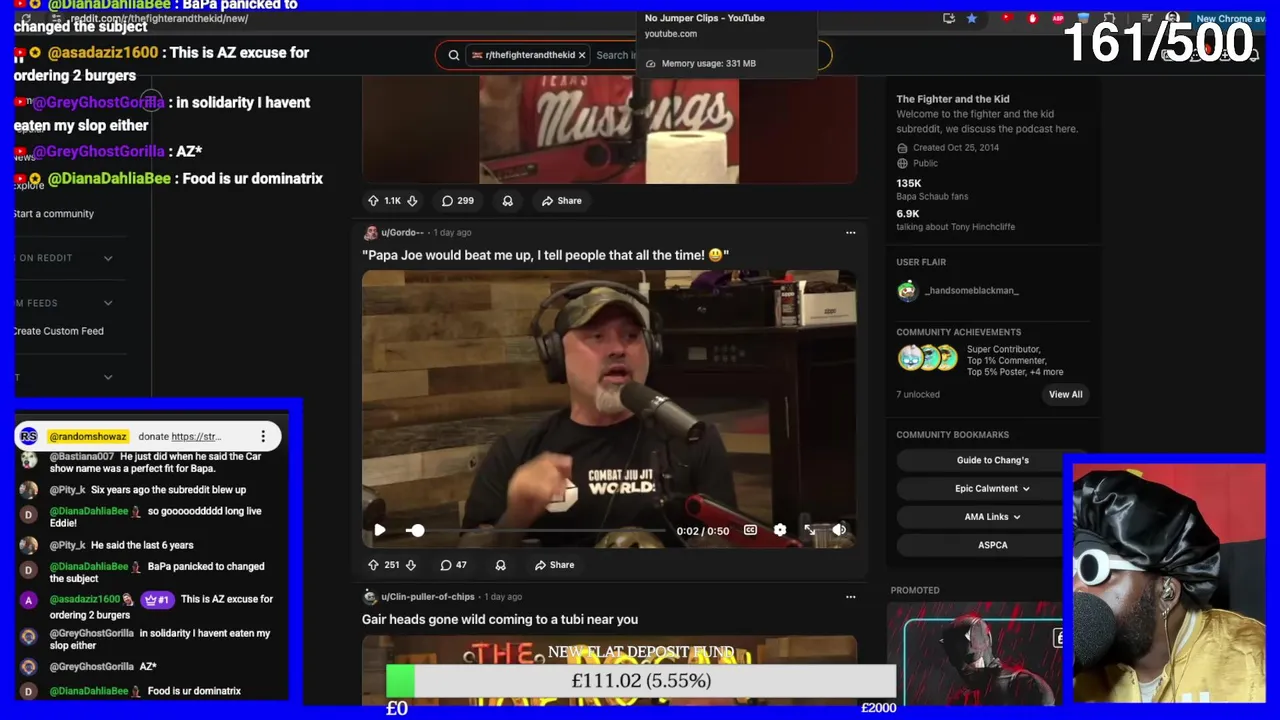
Task: Play the Papa Joe video
Action: click(x=380, y=530)
